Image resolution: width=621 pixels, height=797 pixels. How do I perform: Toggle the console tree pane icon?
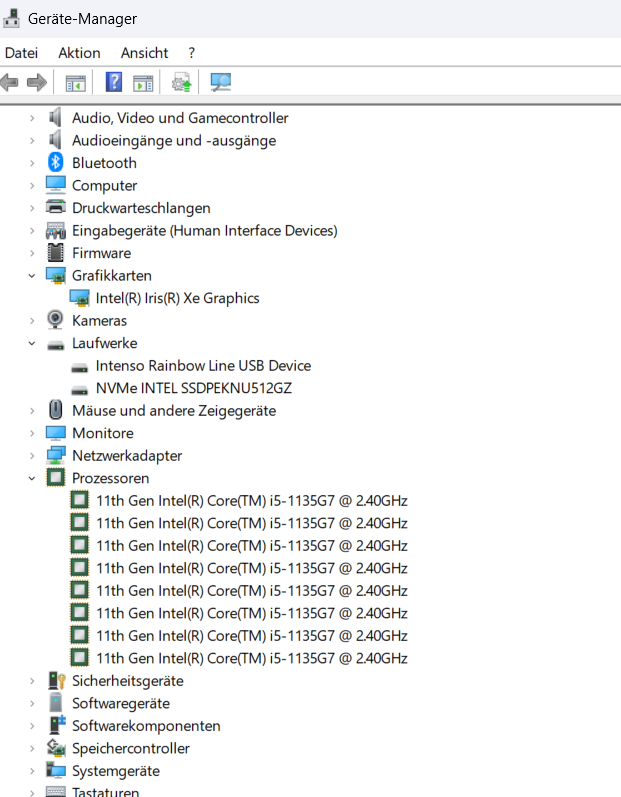coord(76,83)
